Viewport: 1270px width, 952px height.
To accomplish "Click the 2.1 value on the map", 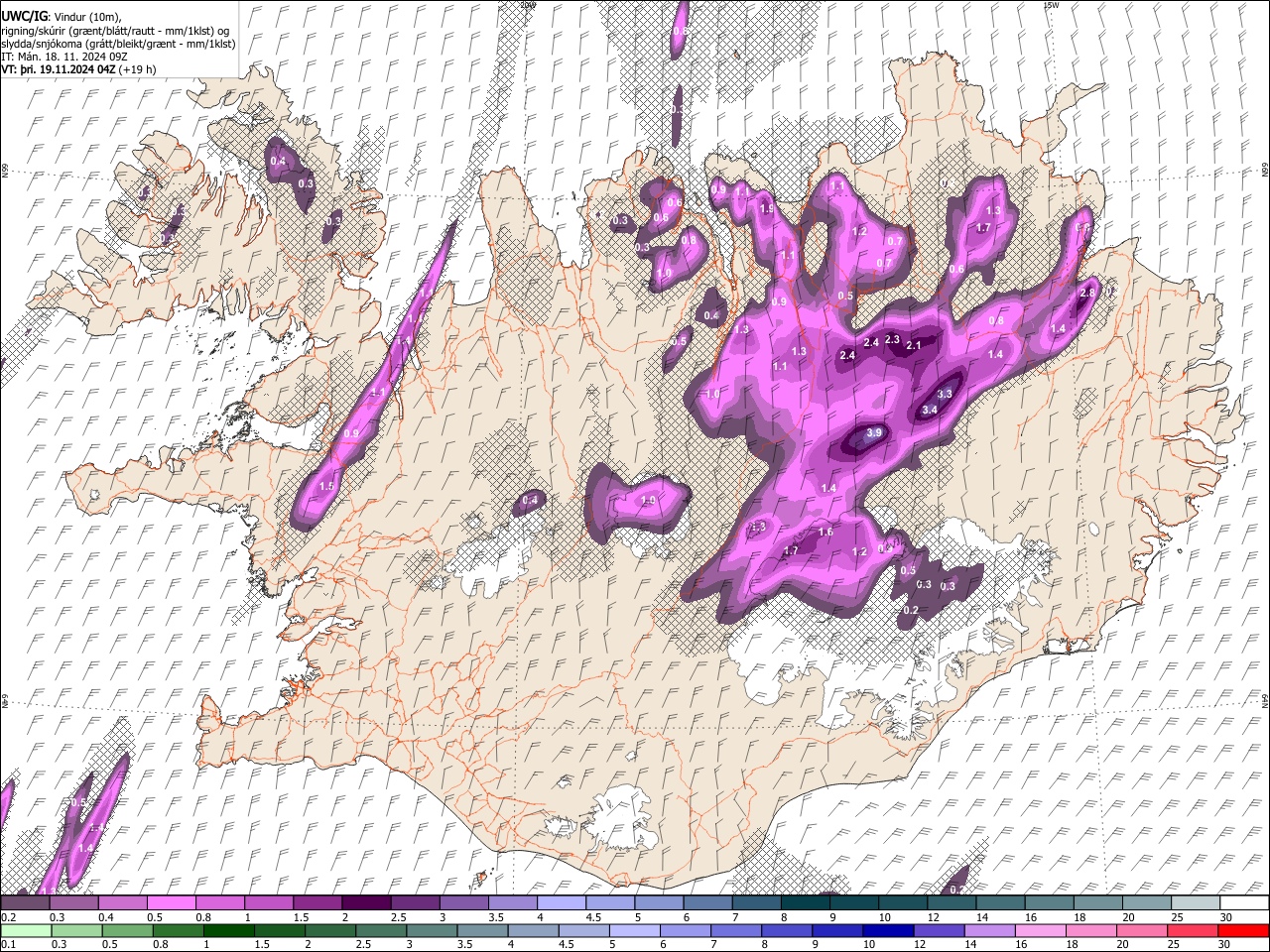I will pos(914,345).
